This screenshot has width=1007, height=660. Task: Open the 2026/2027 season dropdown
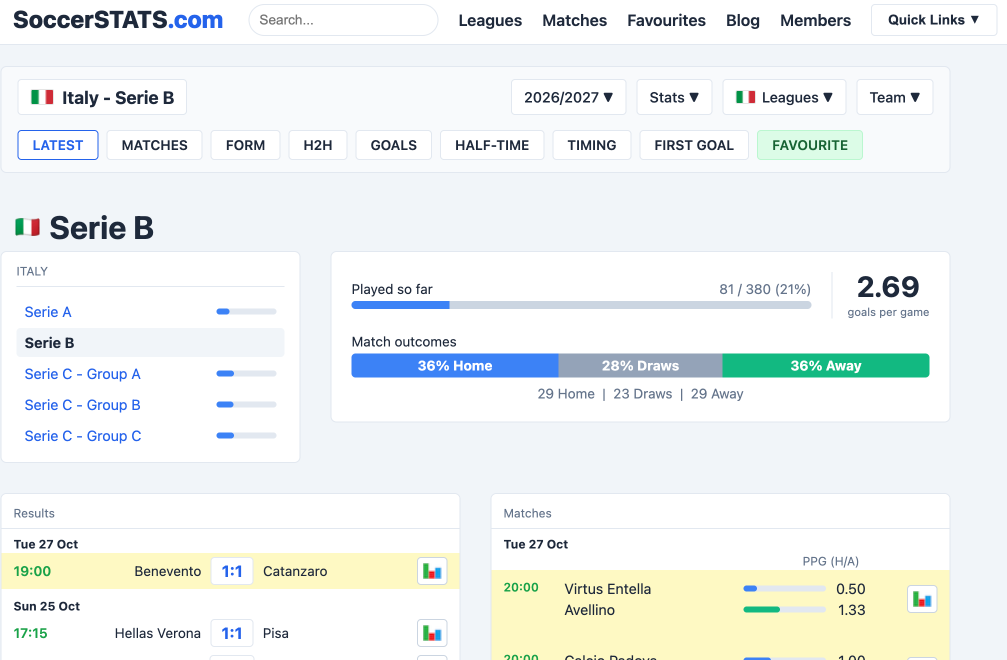point(568,98)
